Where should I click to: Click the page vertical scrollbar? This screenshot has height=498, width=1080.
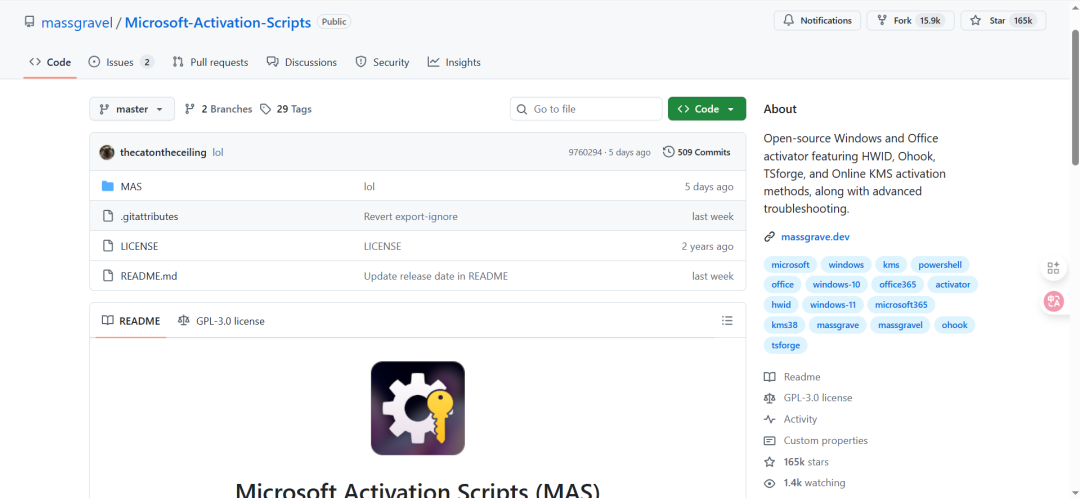[x=1074, y=96]
